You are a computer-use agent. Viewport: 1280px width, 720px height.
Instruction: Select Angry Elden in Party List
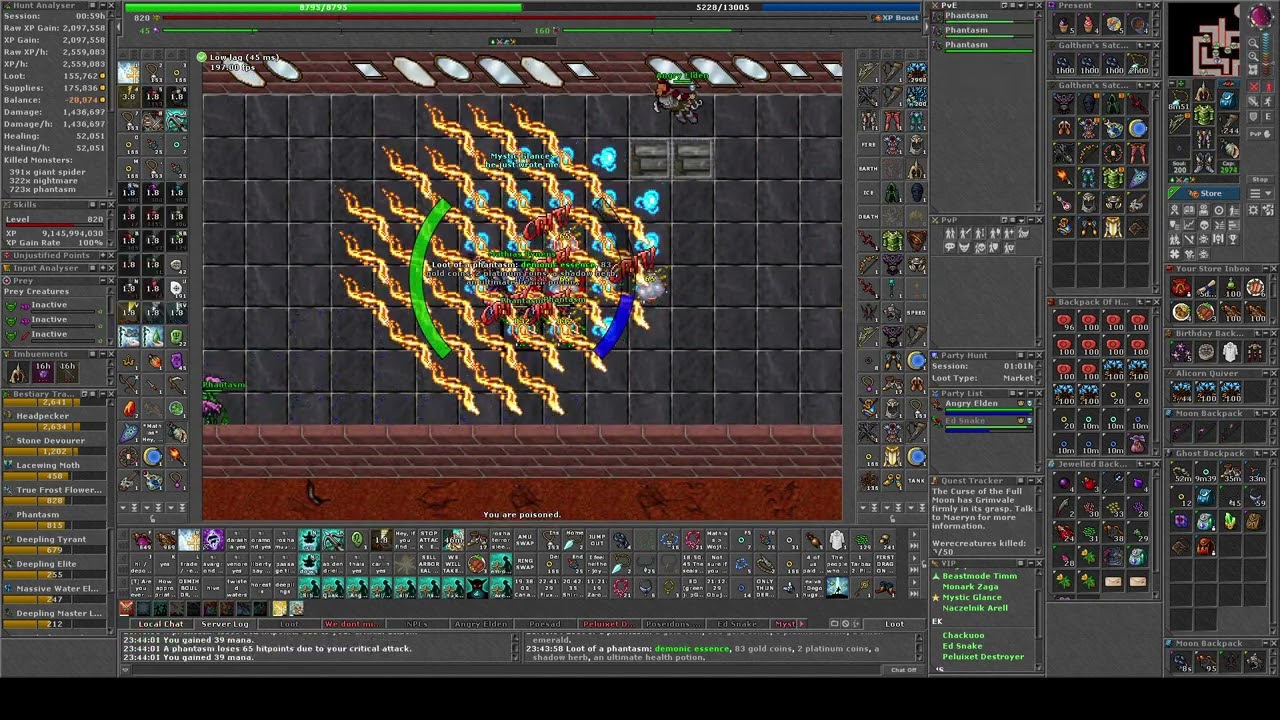coord(983,404)
